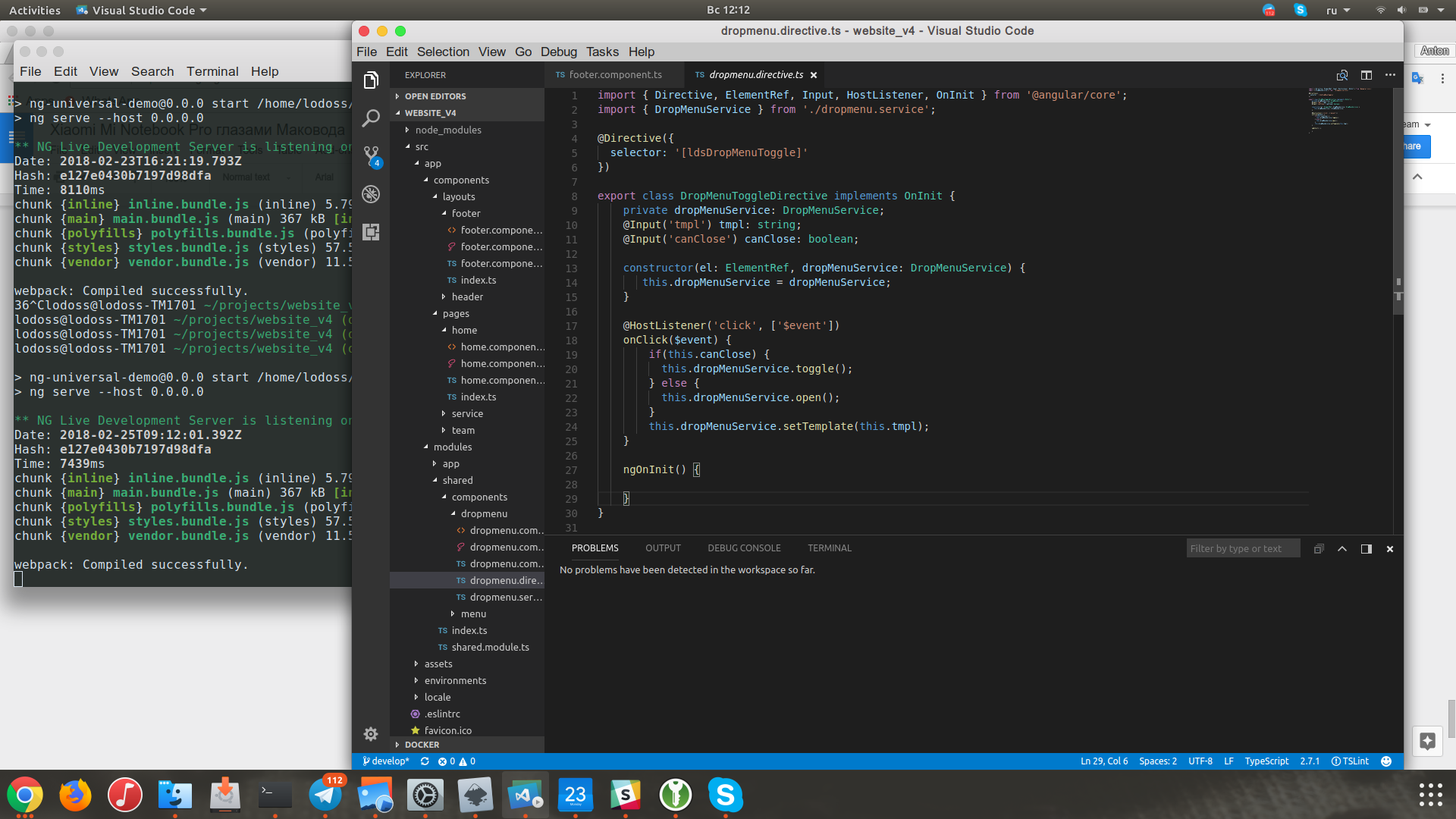Open the Search view in activity bar
1456x819 pixels.
pos(371,118)
